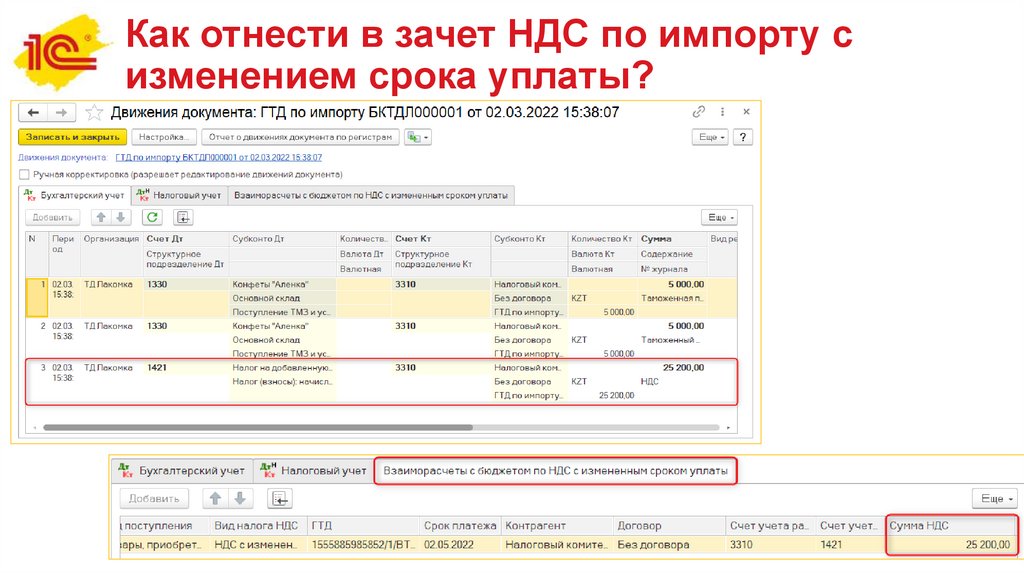The width and height of the screenshot is (1024, 574).
Task: Click the 'Сумма' column header
Action: [x=656, y=239]
